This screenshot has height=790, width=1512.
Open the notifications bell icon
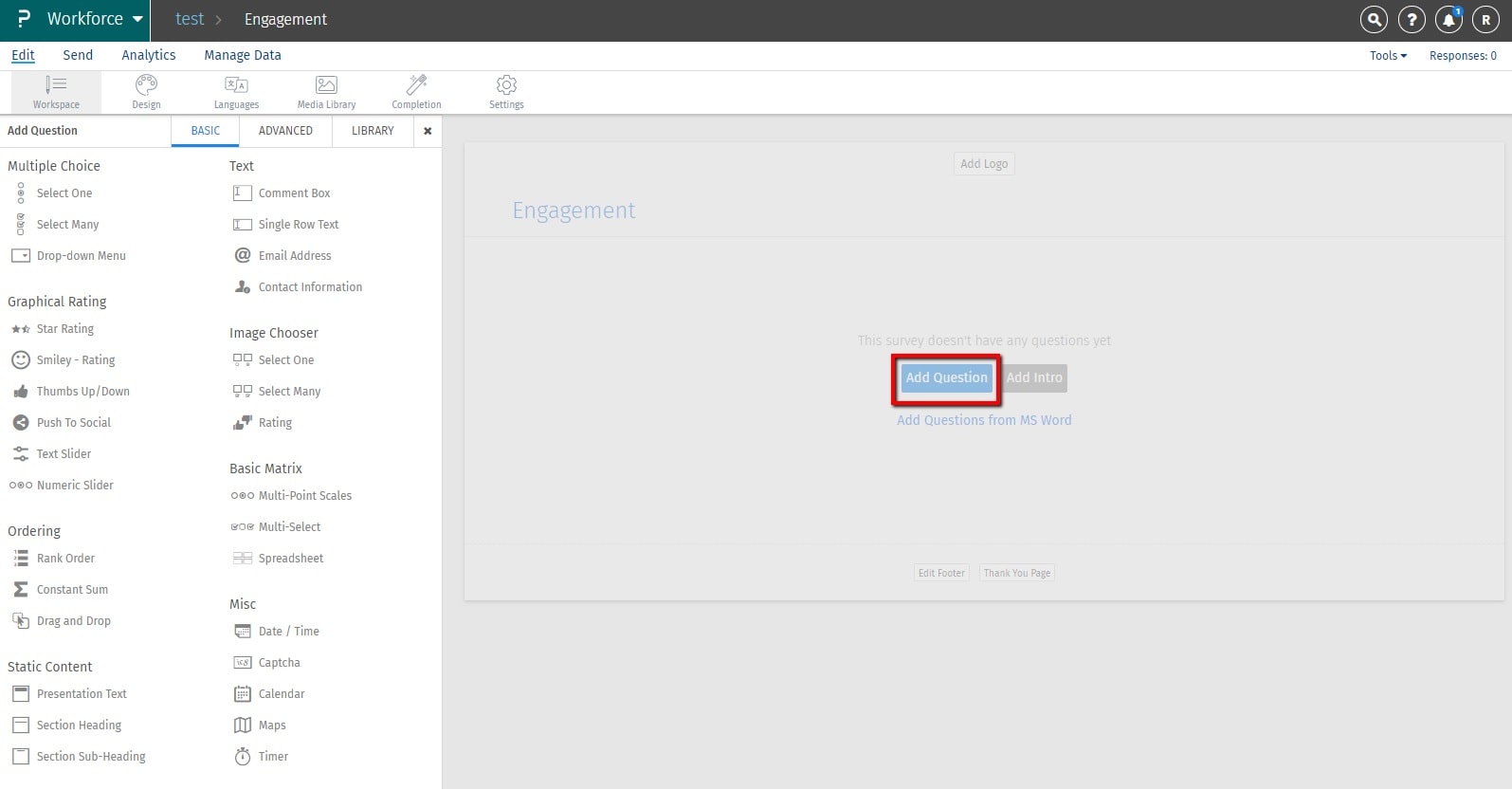1448,19
